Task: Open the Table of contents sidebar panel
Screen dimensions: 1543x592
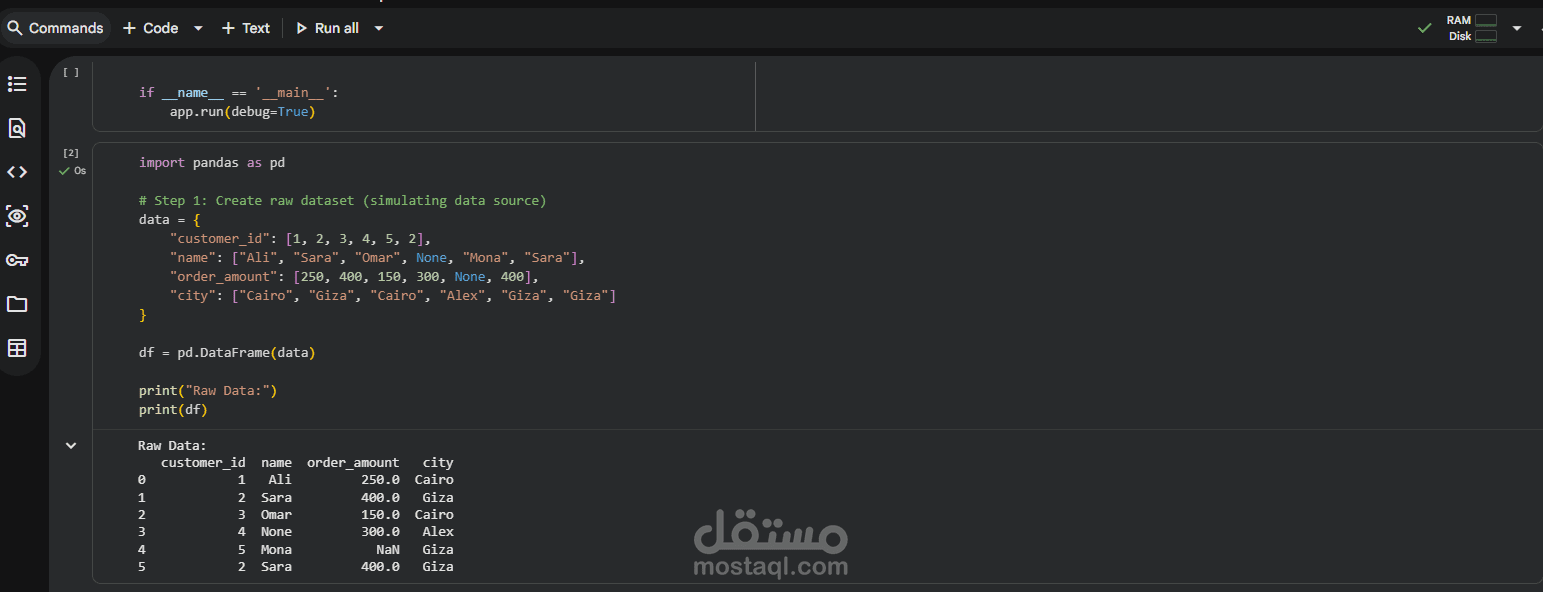Action: click(18, 84)
